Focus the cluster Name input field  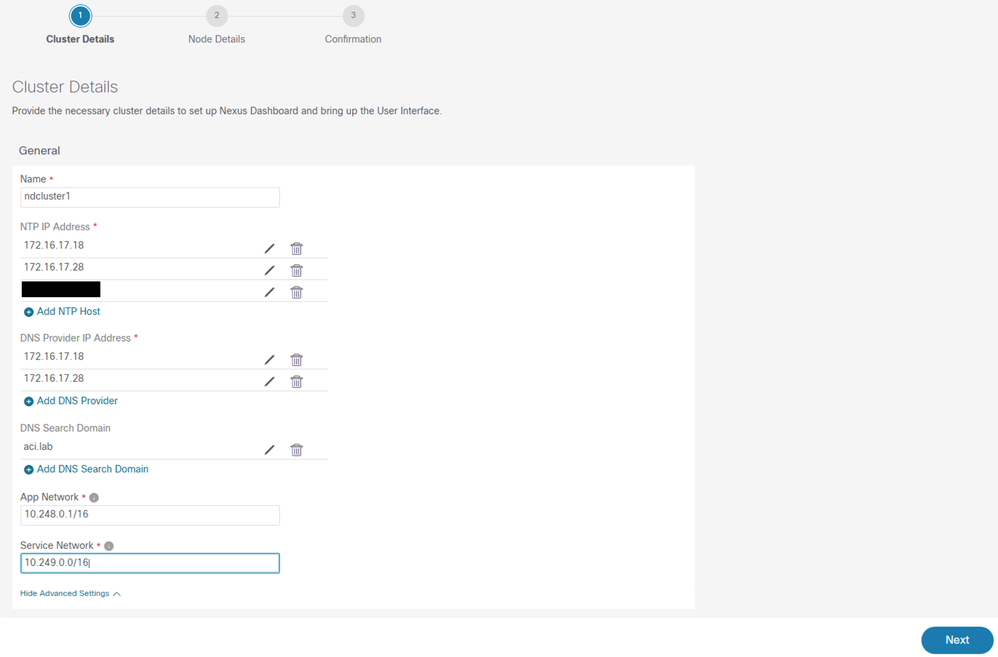click(x=150, y=197)
